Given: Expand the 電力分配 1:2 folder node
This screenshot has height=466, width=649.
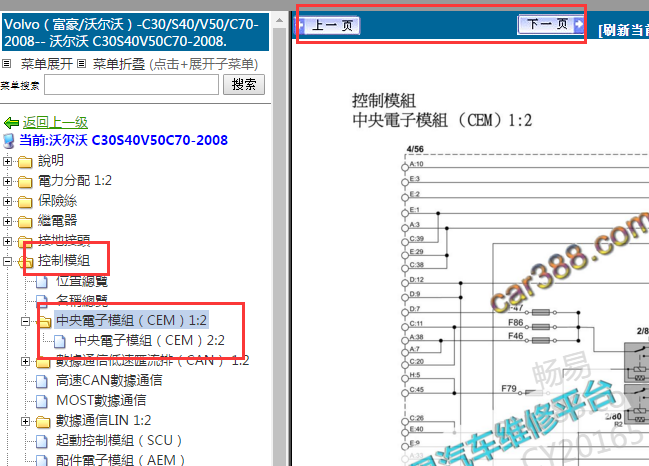Looking at the screenshot, I should (x=7, y=181).
